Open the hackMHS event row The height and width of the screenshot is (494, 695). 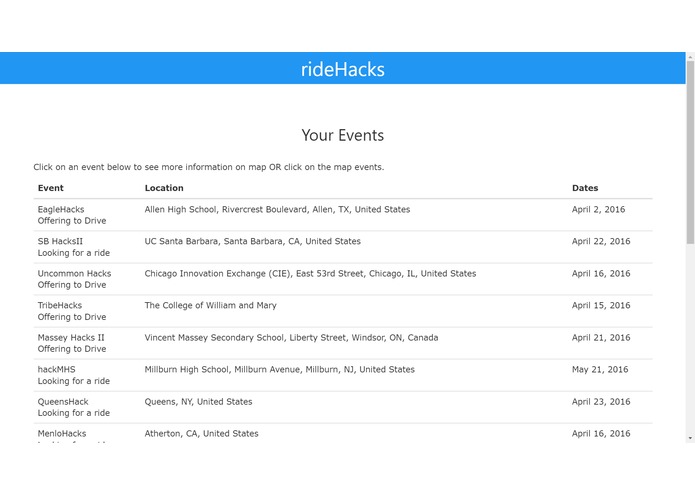click(343, 375)
